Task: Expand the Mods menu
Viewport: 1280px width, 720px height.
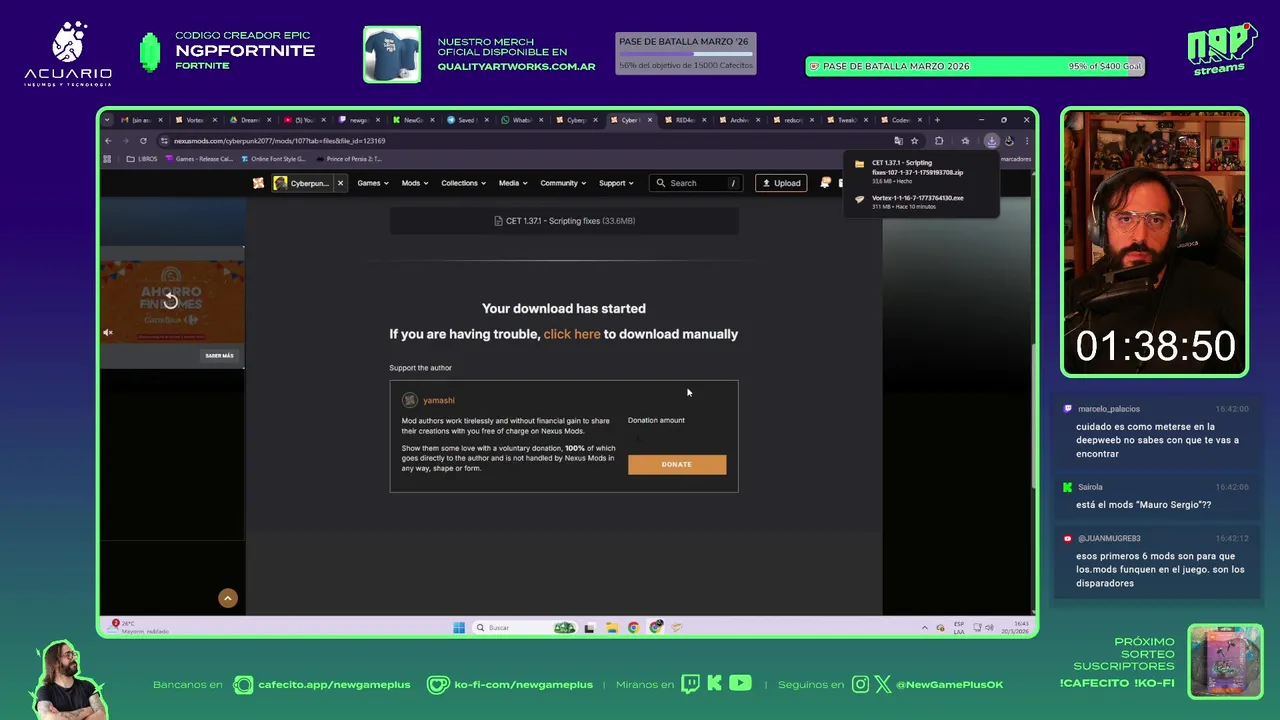Action: tap(414, 183)
